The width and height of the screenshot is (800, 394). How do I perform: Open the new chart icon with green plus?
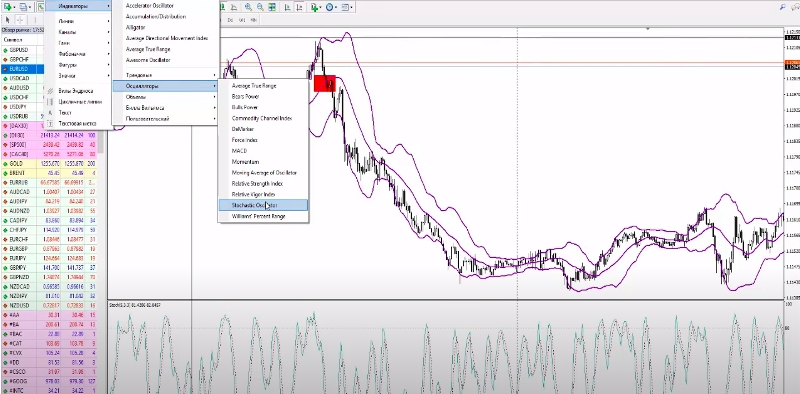[x=7, y=7]
